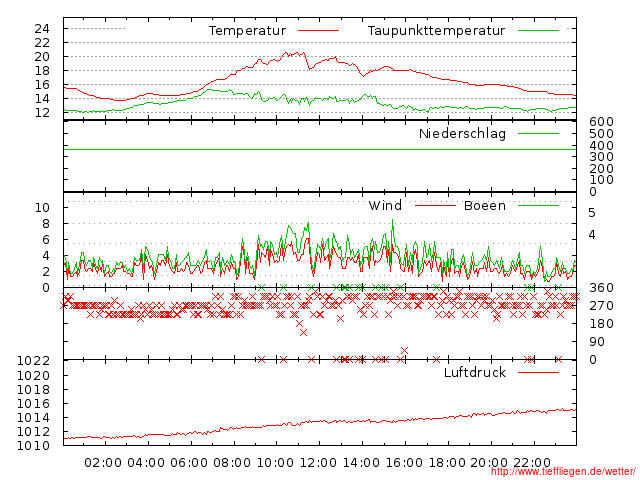Select the 08:00 time axis label

(x=232, y=463)
